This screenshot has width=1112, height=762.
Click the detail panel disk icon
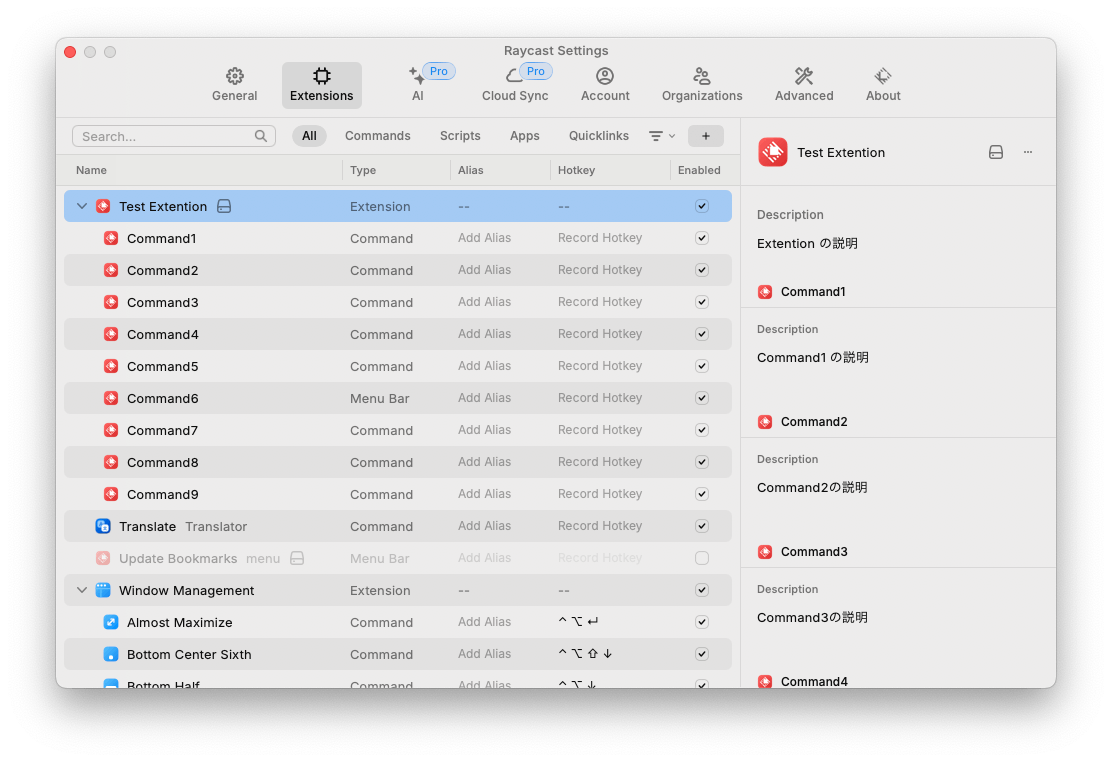[996, 152]
